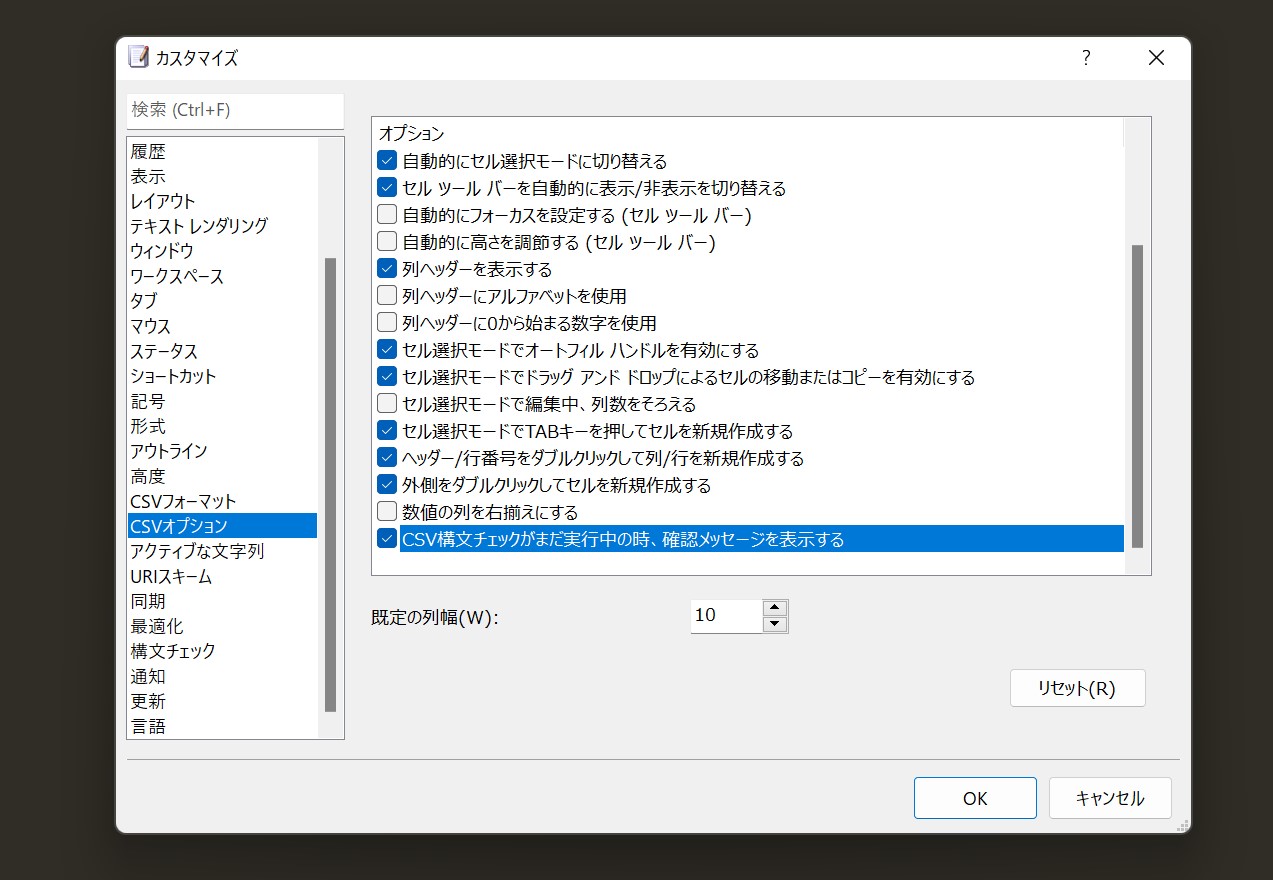Image resolution: width=1273 pixels, height=880 pixels.
Task: Disable 自動的にセル選択モードに切り替える option
Action: [x=386, y=159]
